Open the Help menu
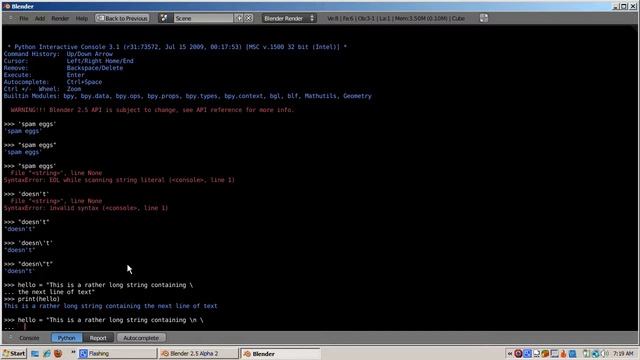 82,18
